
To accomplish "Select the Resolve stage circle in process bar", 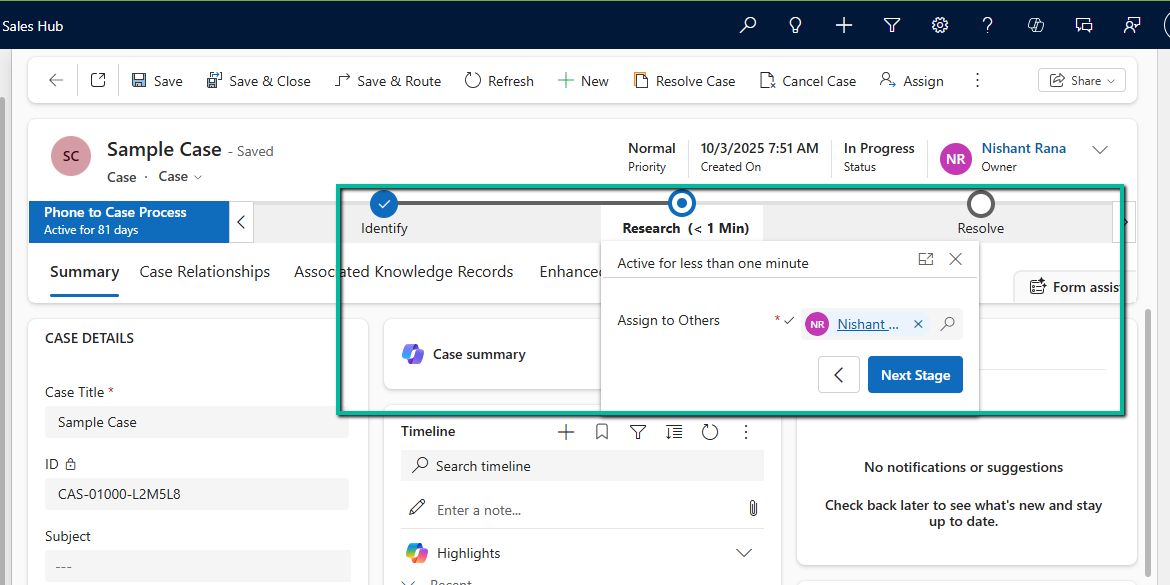I will point(981,204).
